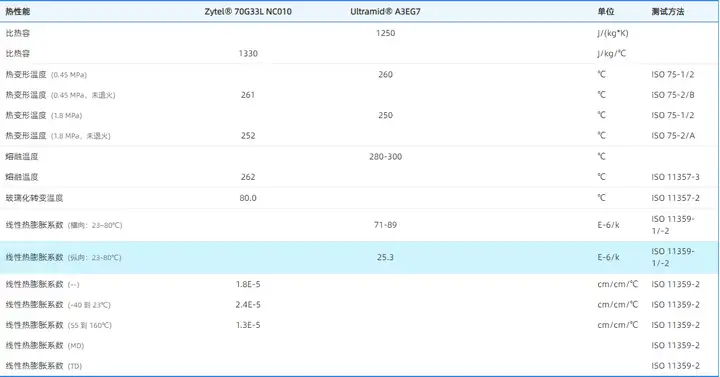
Task: Select the ISO 11357-3 test method
Action: tap(675, 177)
